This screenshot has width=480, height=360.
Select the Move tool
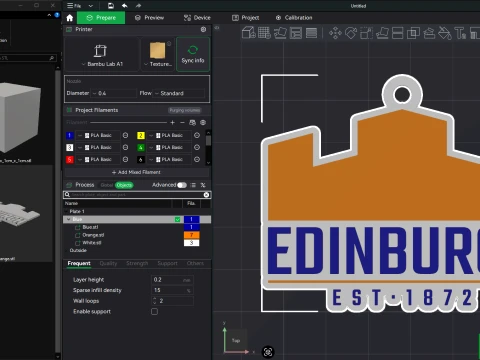(335, 33)
